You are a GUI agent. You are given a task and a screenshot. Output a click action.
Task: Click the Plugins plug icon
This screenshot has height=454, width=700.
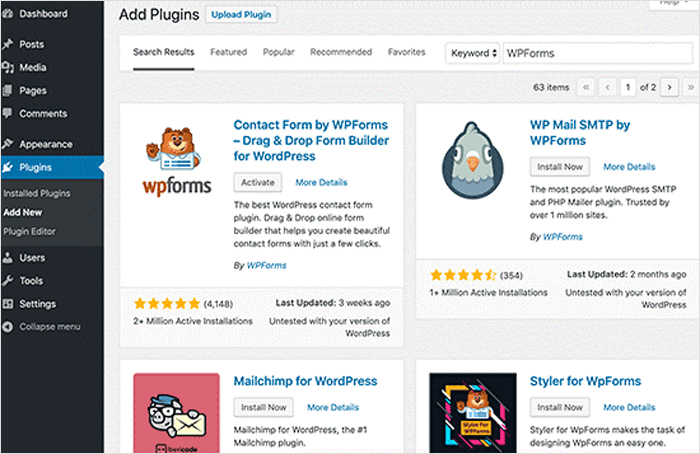click(x=7, y=167)
